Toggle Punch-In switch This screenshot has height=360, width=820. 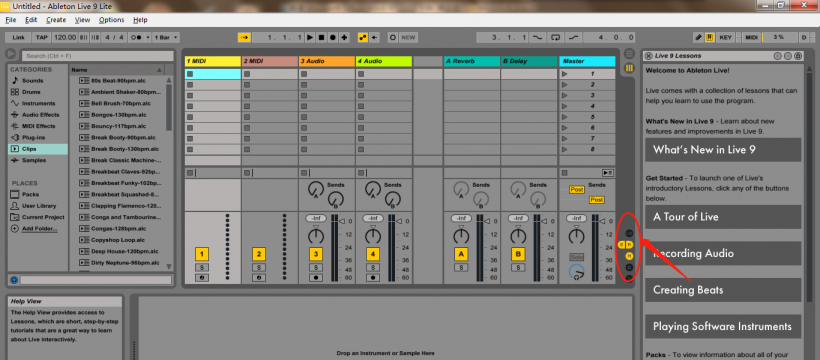click(x=537, y=38)
